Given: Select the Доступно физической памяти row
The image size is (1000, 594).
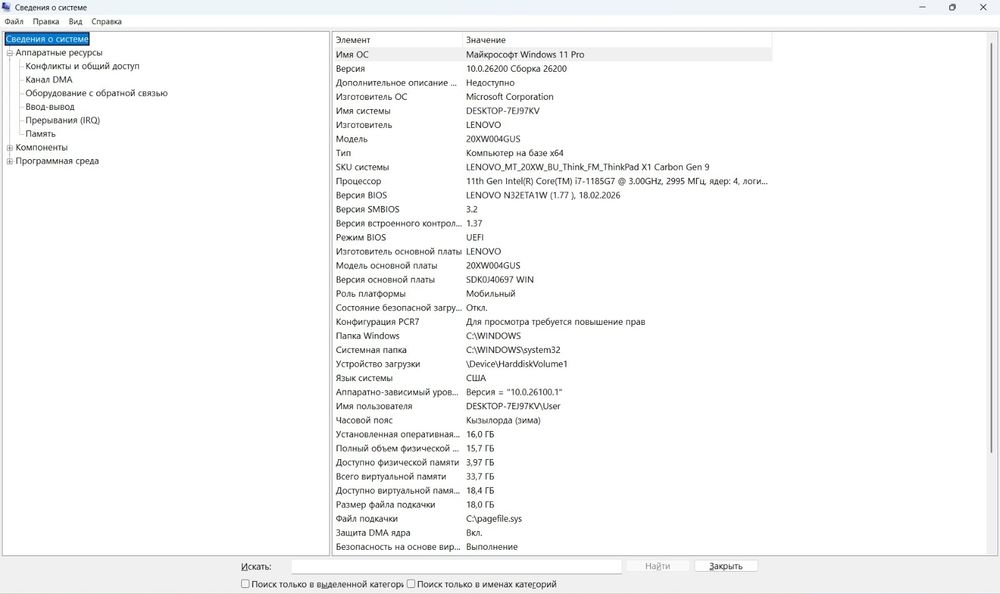Looking at the screenshot, I should coord(552,463).
